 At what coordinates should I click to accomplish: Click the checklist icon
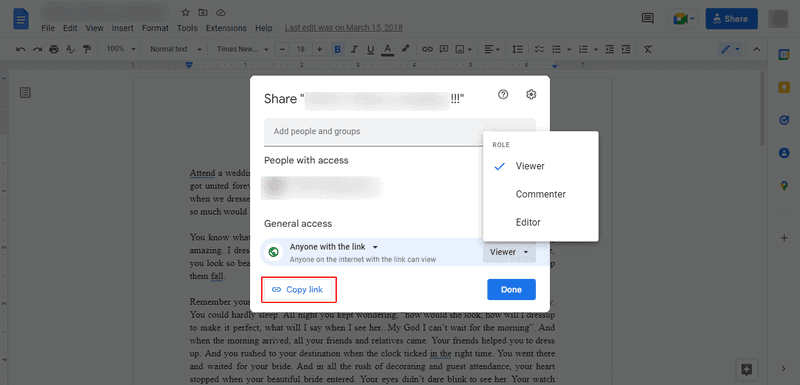(539, 49)
